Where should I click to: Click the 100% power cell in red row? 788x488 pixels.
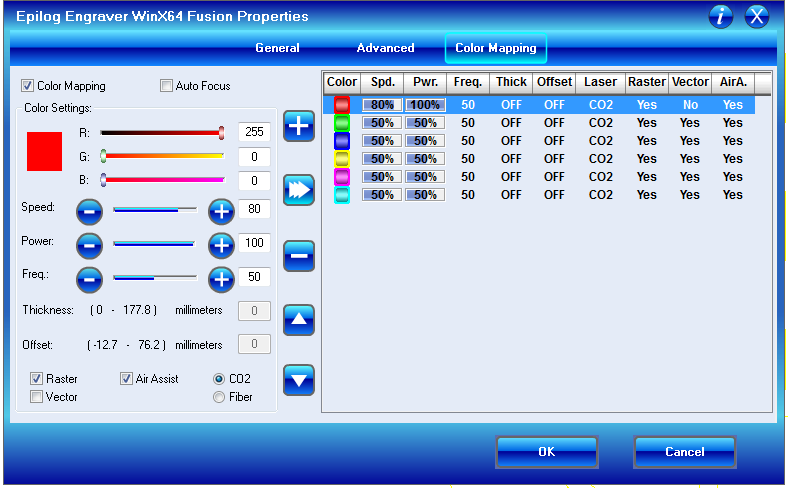[x=425, y=105]
